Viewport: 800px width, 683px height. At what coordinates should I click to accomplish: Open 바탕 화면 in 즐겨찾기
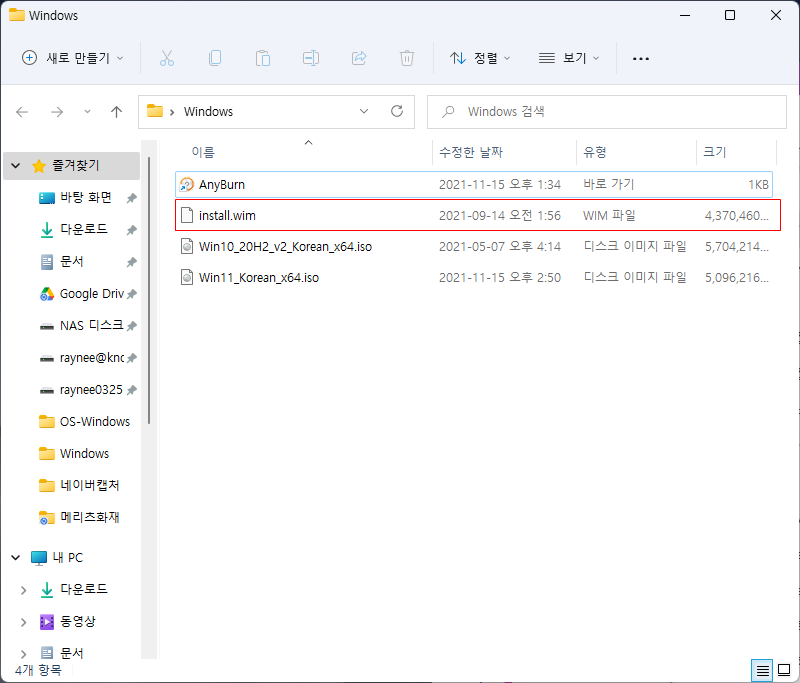coord(86,198)
